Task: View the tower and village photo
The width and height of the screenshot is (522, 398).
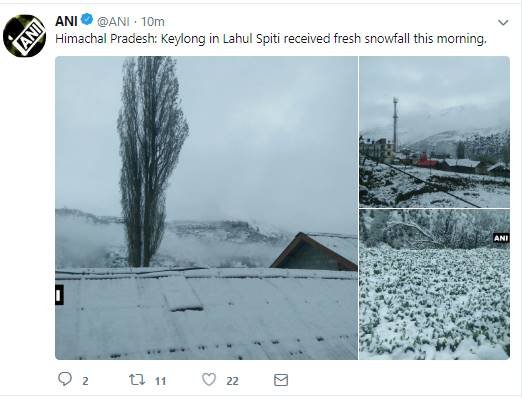Action: [x=434, y=132]
